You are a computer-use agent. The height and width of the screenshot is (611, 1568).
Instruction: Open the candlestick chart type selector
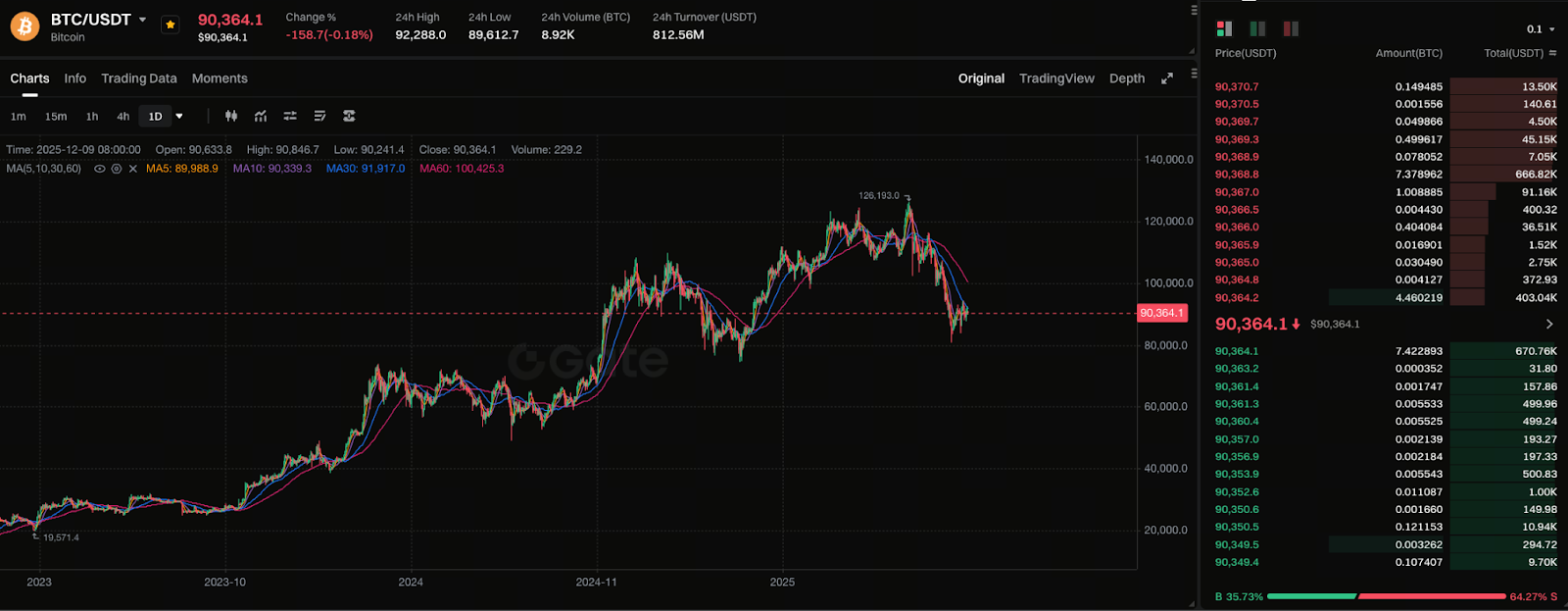231,116
